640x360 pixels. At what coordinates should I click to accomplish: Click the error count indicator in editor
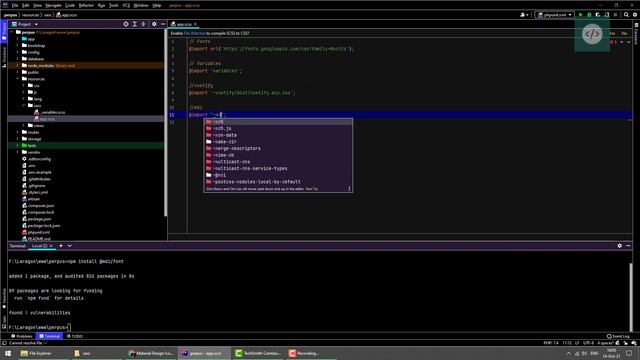point(613,42)
